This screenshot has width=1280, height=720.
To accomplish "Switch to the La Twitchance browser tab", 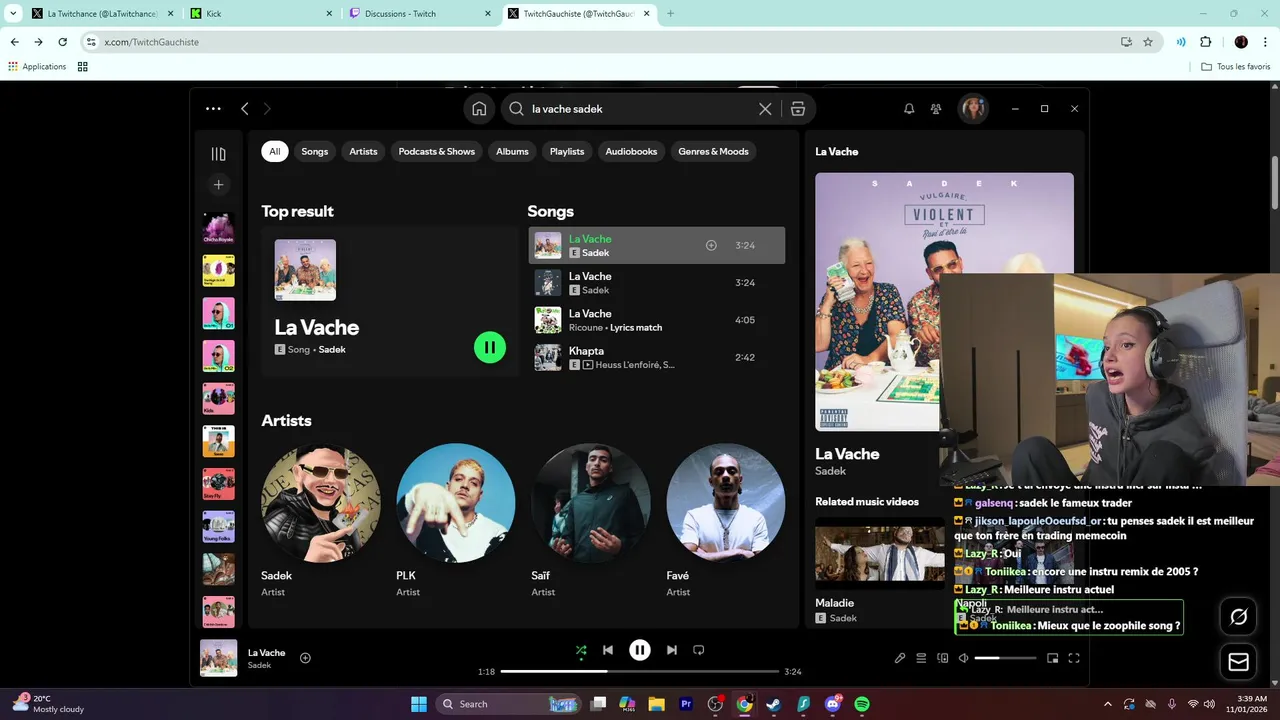I will (103, 14).
